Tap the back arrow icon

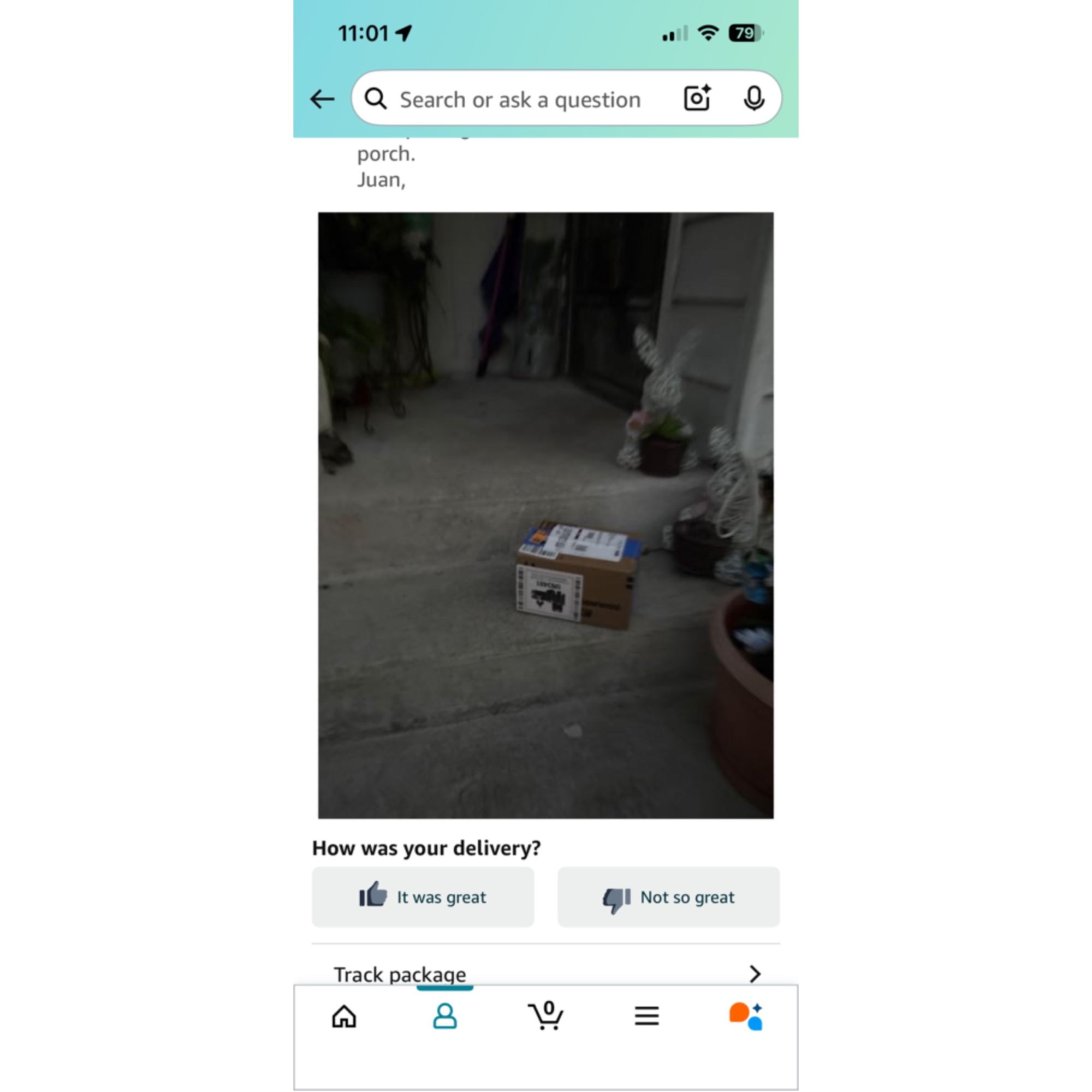[x=322, y=99]
